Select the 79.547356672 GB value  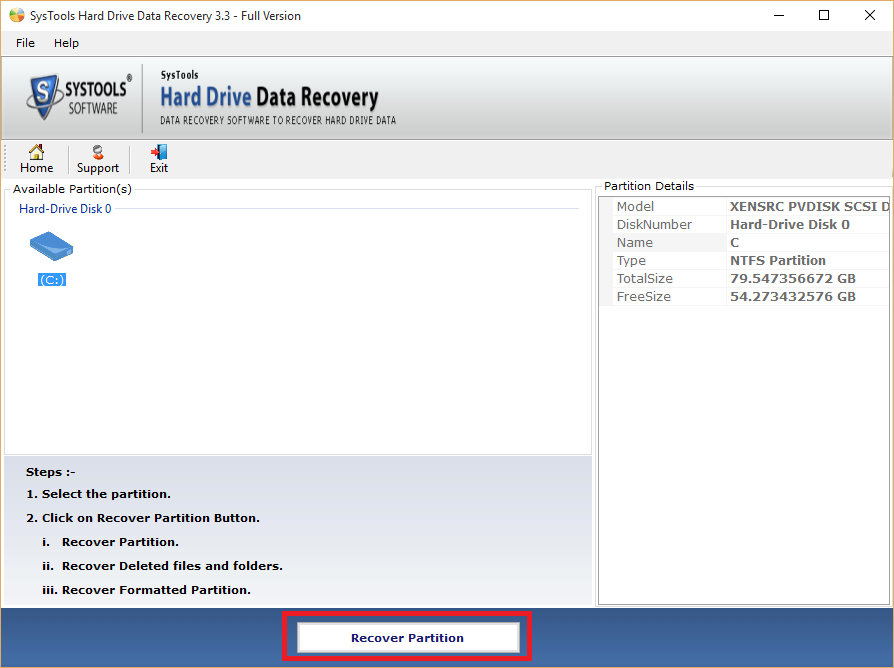(793, 278)
